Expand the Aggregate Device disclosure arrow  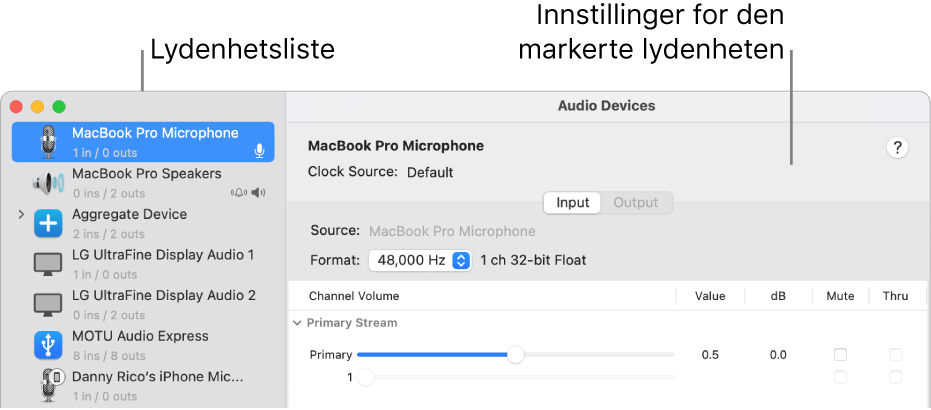pyautogui.click(x=21, y=214)
